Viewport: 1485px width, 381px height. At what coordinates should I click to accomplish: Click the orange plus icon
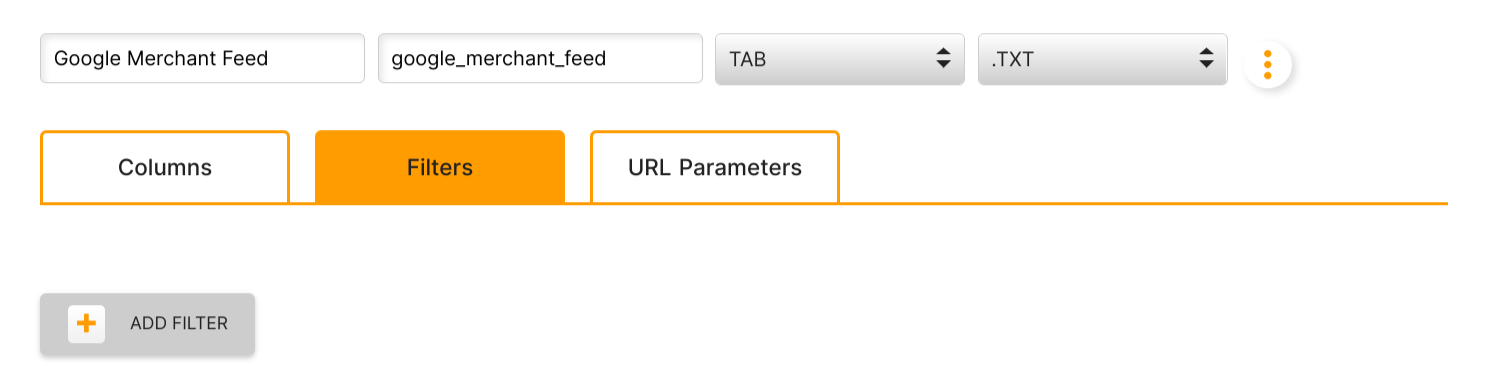point(87,324)
